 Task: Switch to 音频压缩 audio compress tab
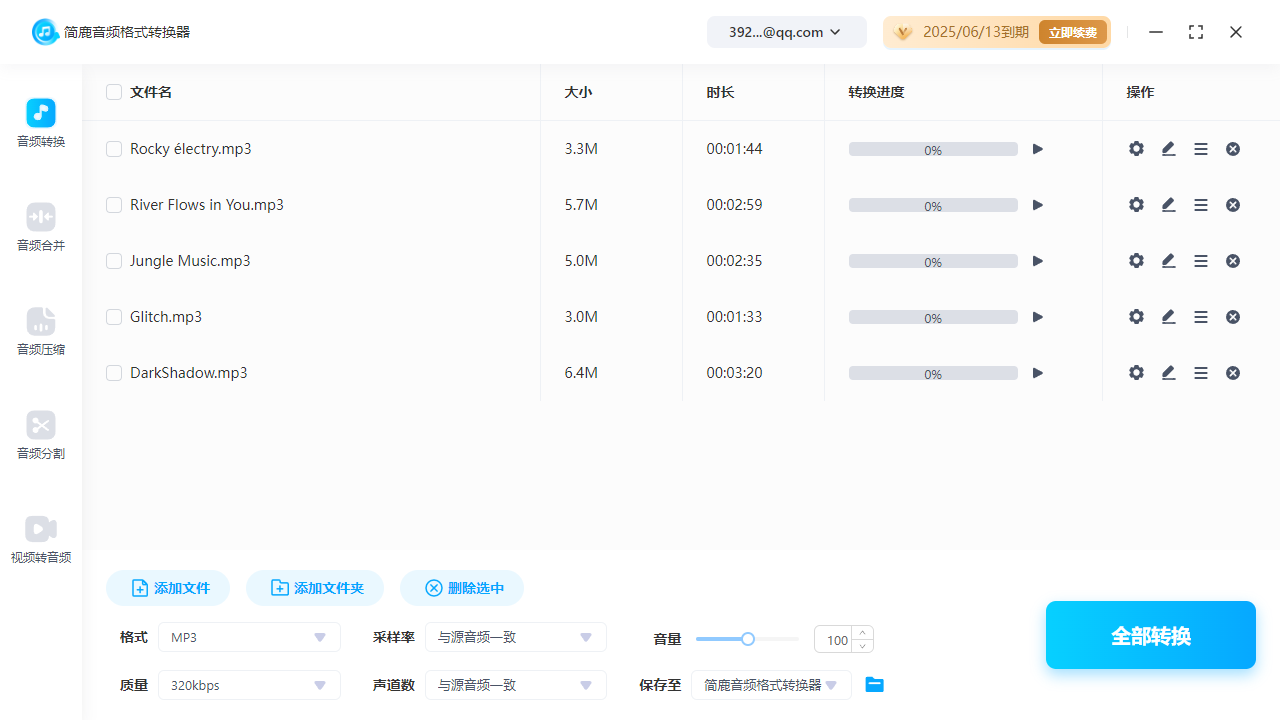(41, 331)
